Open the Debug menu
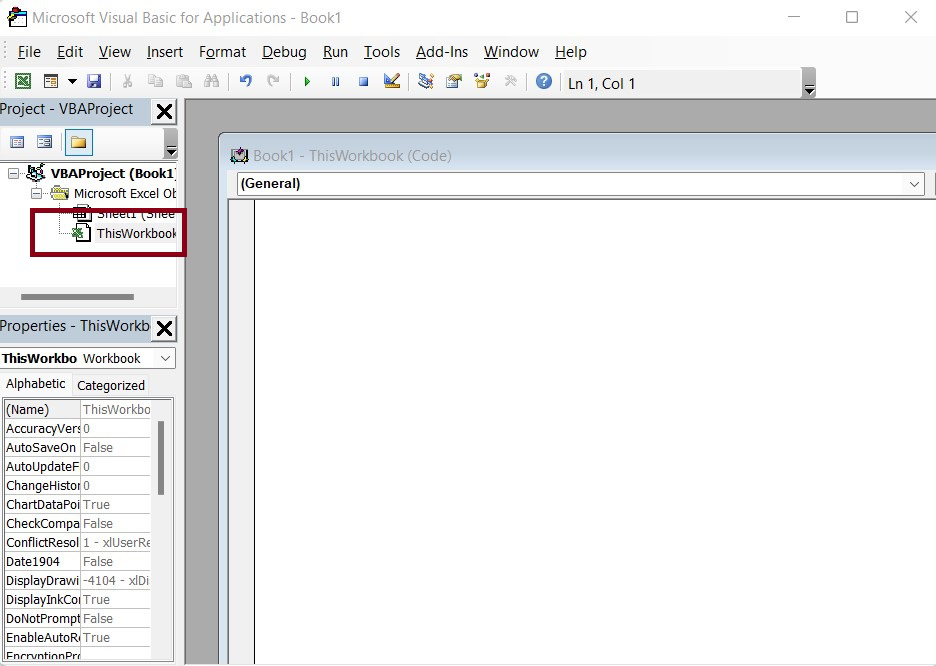 click(285, 52)
